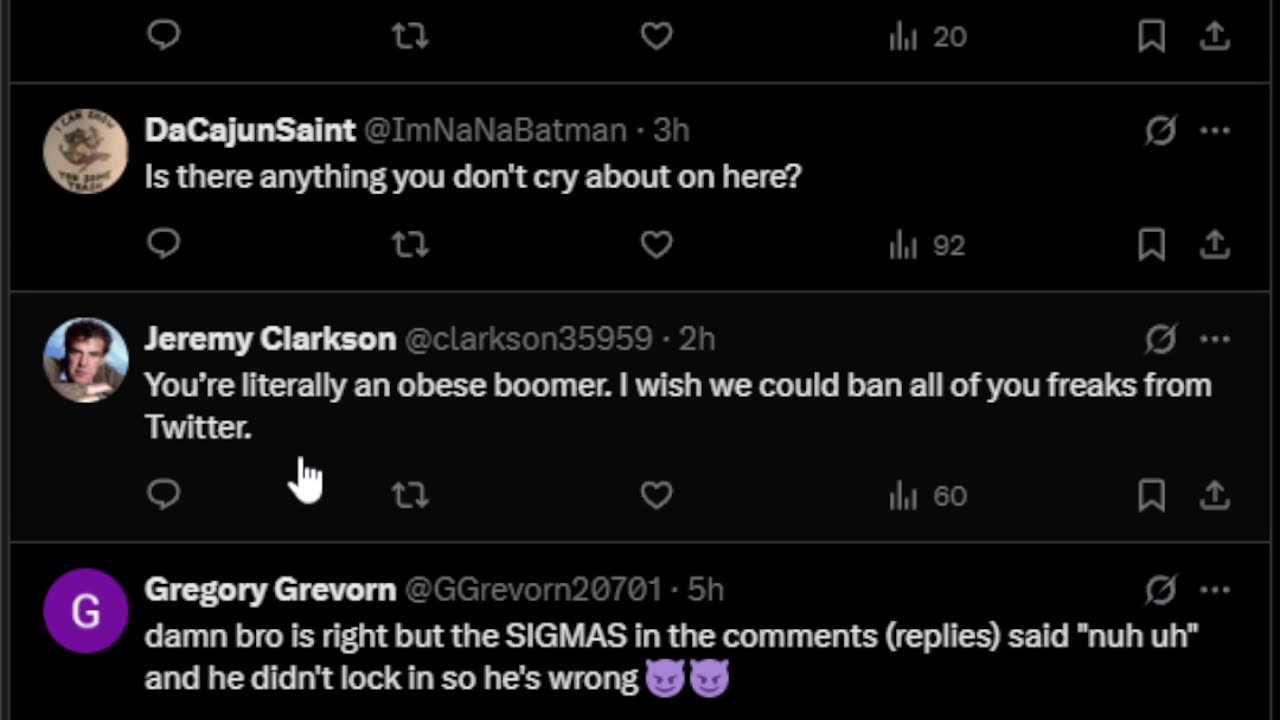The image size is (1280, 720).
Task: Share DaCajunSaint's tweet
Action: pyautogui.click(x=1214, y=244)
